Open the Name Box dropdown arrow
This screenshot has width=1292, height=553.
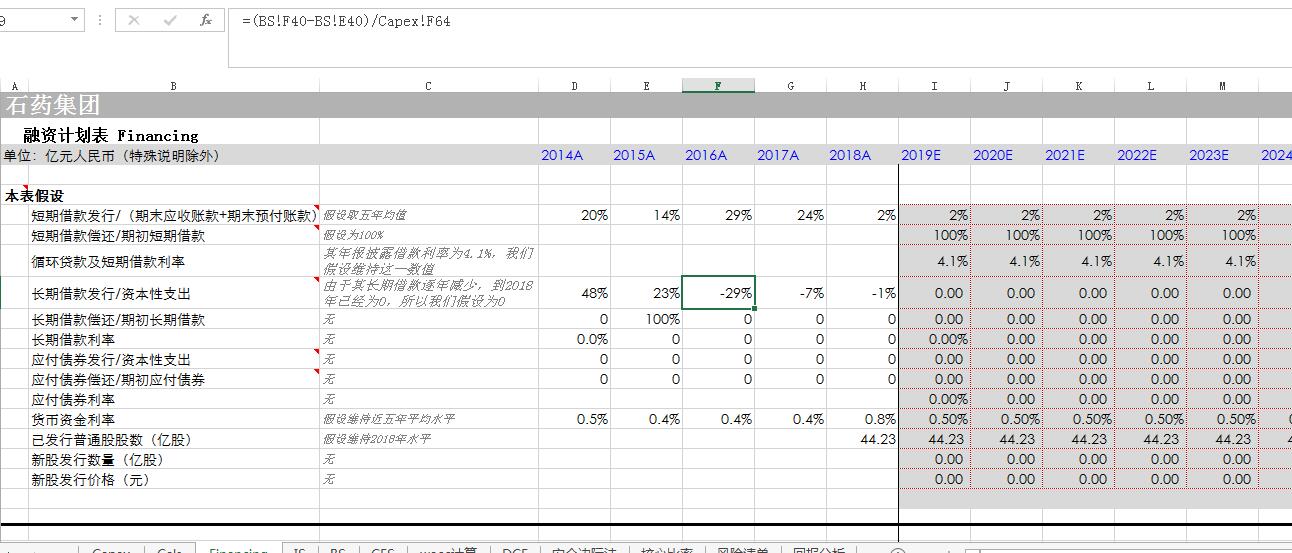point(75,20)
